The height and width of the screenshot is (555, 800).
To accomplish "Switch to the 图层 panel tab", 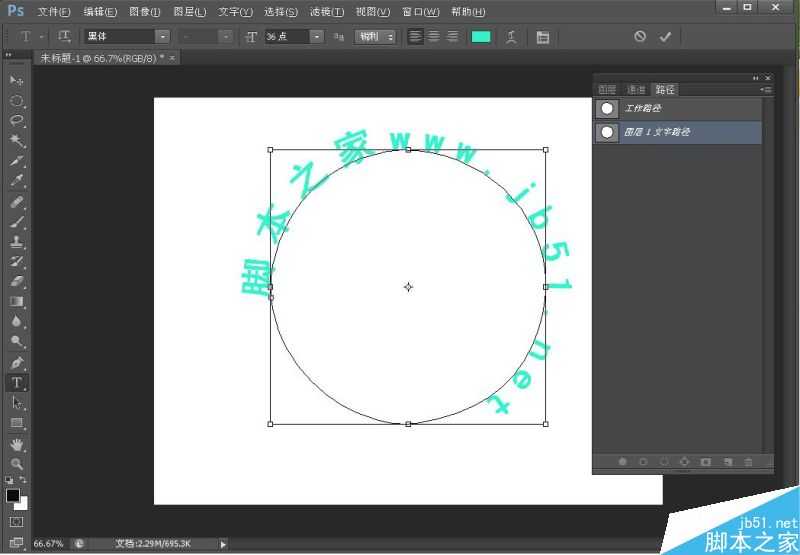I will coord(607,90).
